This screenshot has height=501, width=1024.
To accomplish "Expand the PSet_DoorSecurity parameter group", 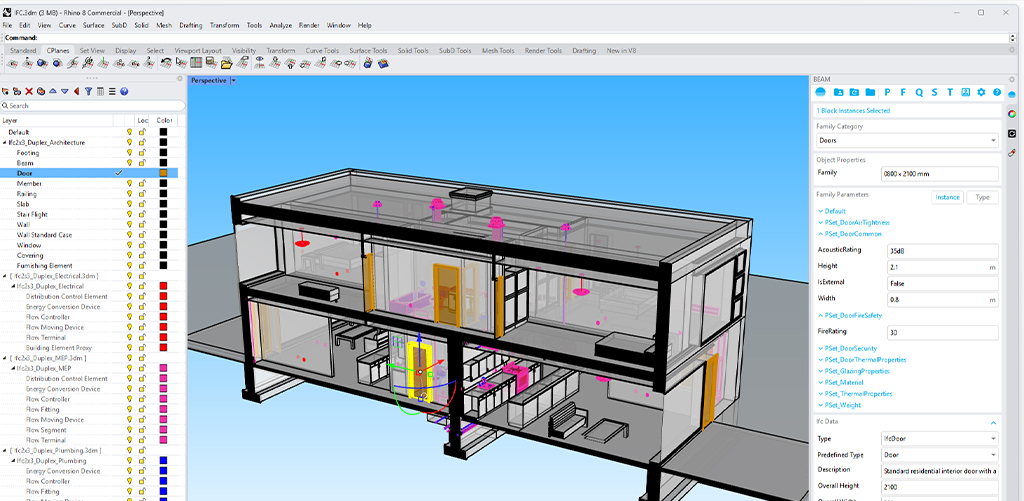I will coord(850,348).
